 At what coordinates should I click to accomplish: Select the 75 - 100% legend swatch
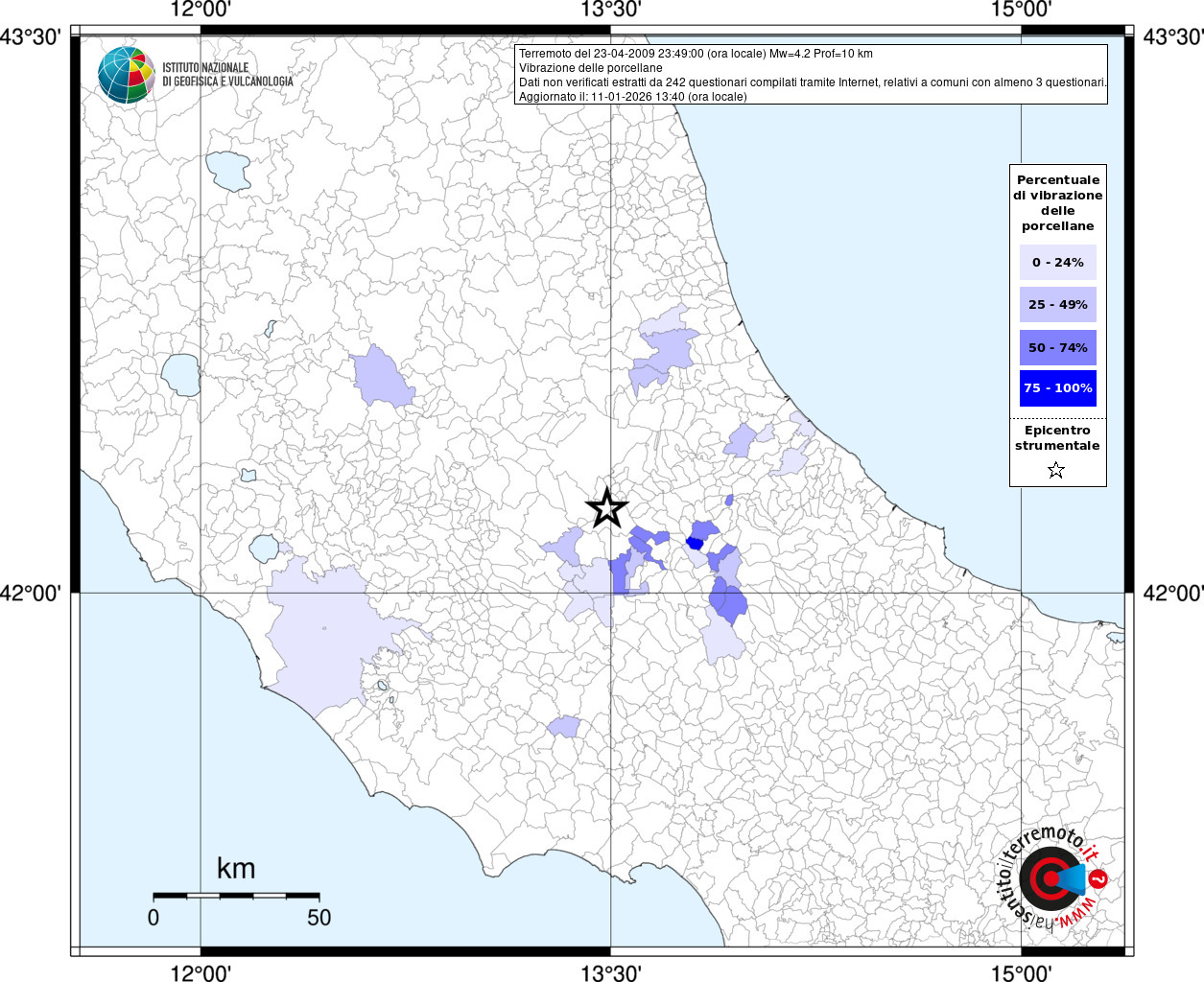coord(1058,387)
